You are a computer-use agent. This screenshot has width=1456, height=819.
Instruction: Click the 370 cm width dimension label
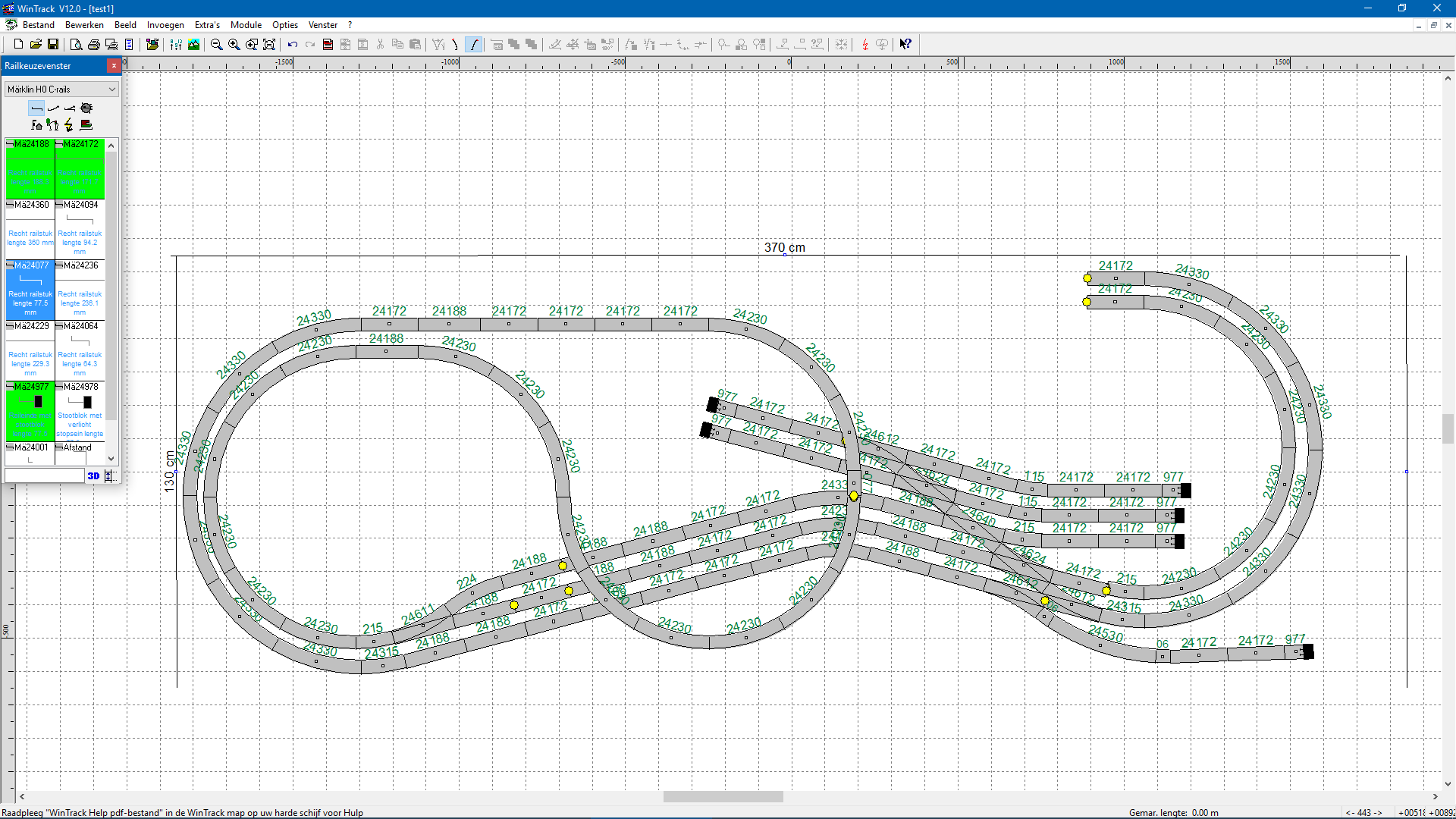(x=785, y=247)
